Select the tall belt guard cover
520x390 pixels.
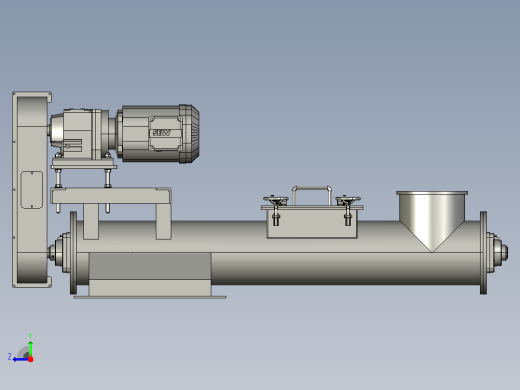(x=32, y=189)
